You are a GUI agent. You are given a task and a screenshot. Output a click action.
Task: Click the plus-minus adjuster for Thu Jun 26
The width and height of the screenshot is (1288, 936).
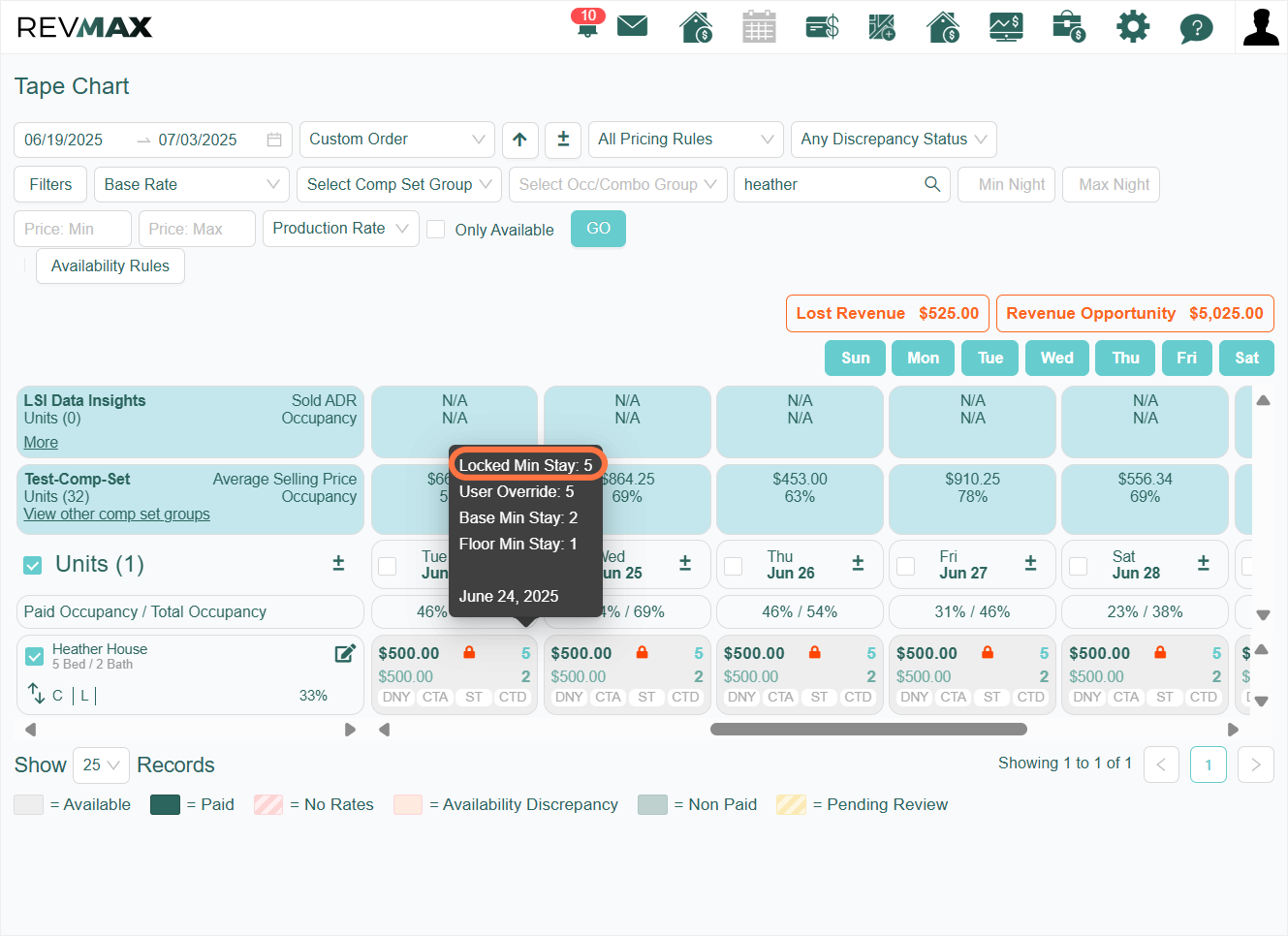pos(858,563)
